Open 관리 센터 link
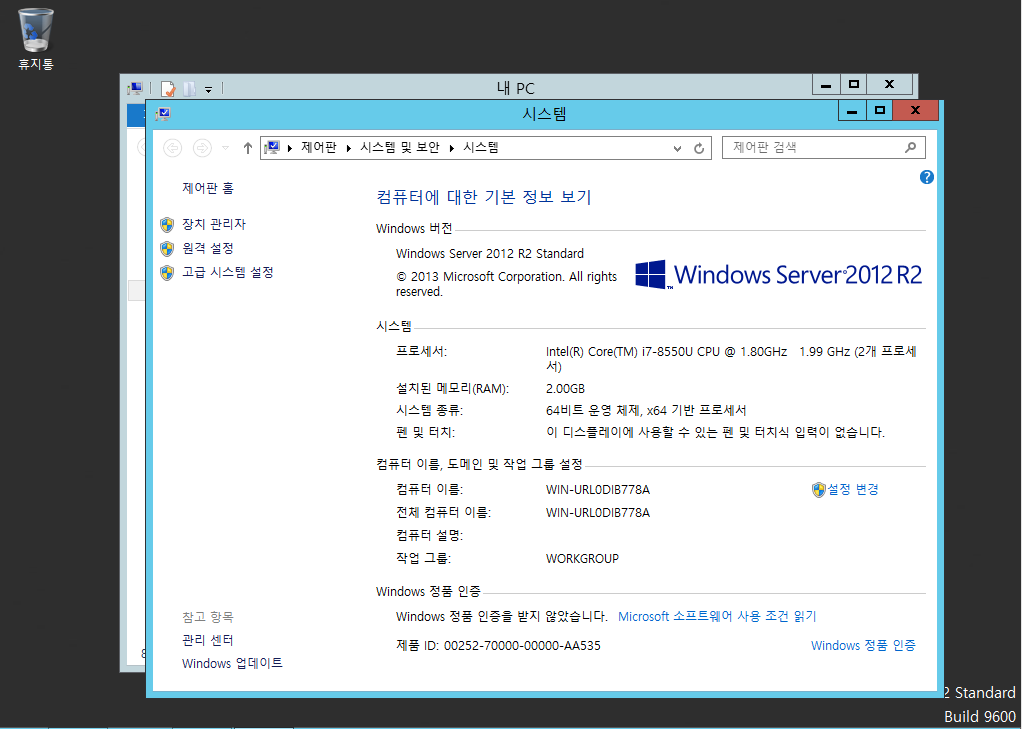Viewport: 1022px width, 729px height. [208, 640]
